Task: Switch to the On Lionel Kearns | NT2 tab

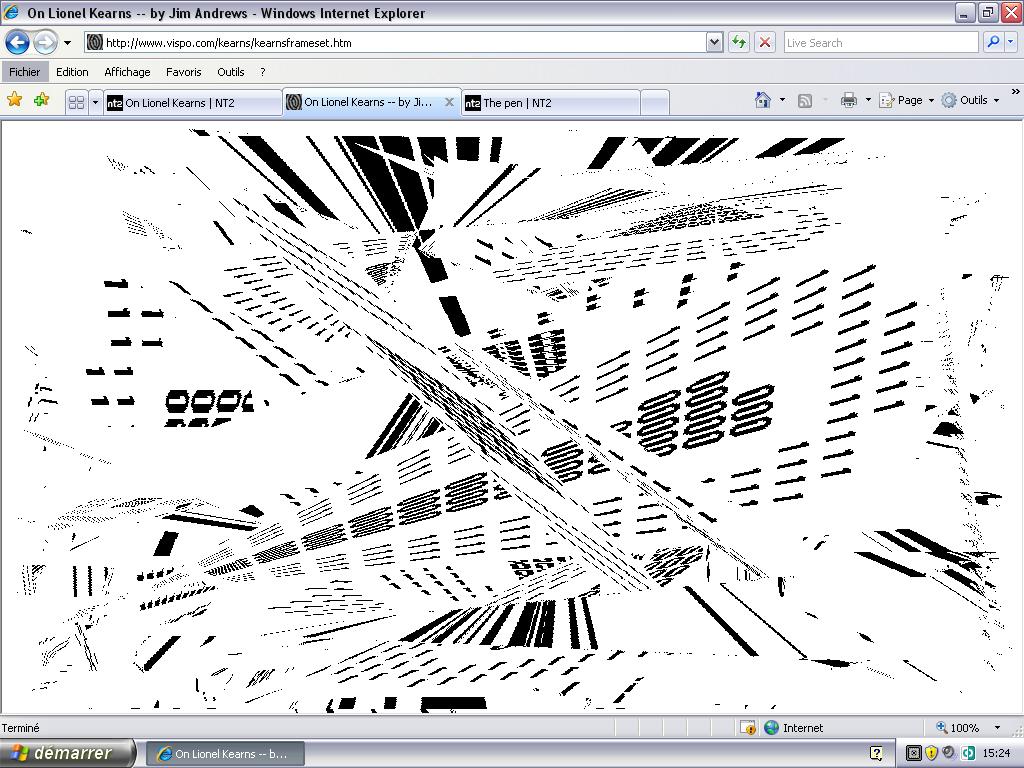Action: tap(193, 103)
